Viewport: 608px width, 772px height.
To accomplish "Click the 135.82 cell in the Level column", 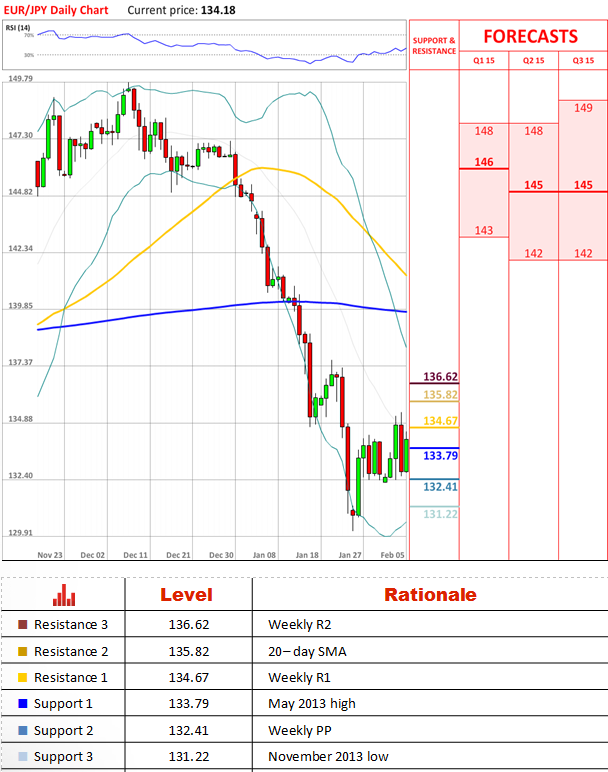I will point(189,651).
